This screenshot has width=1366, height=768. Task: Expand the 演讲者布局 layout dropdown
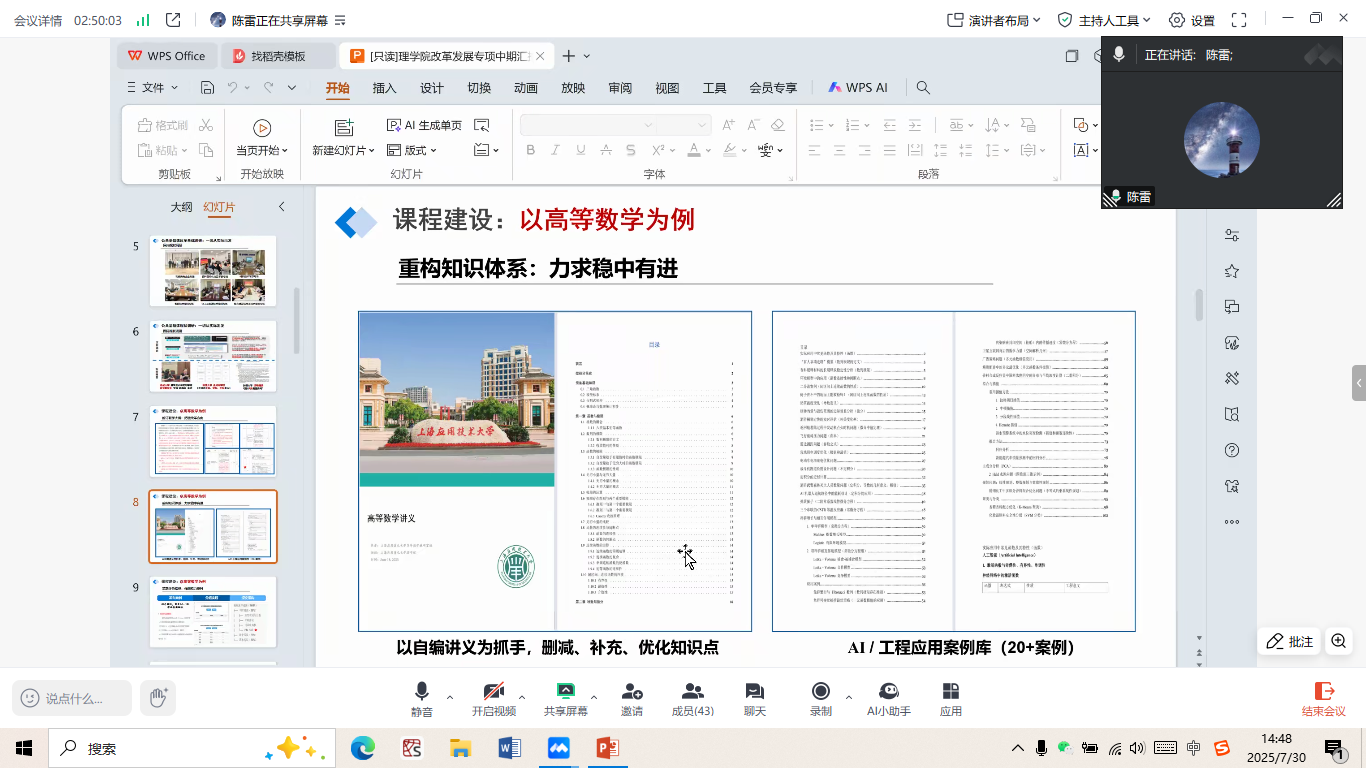tap(994, 20)
